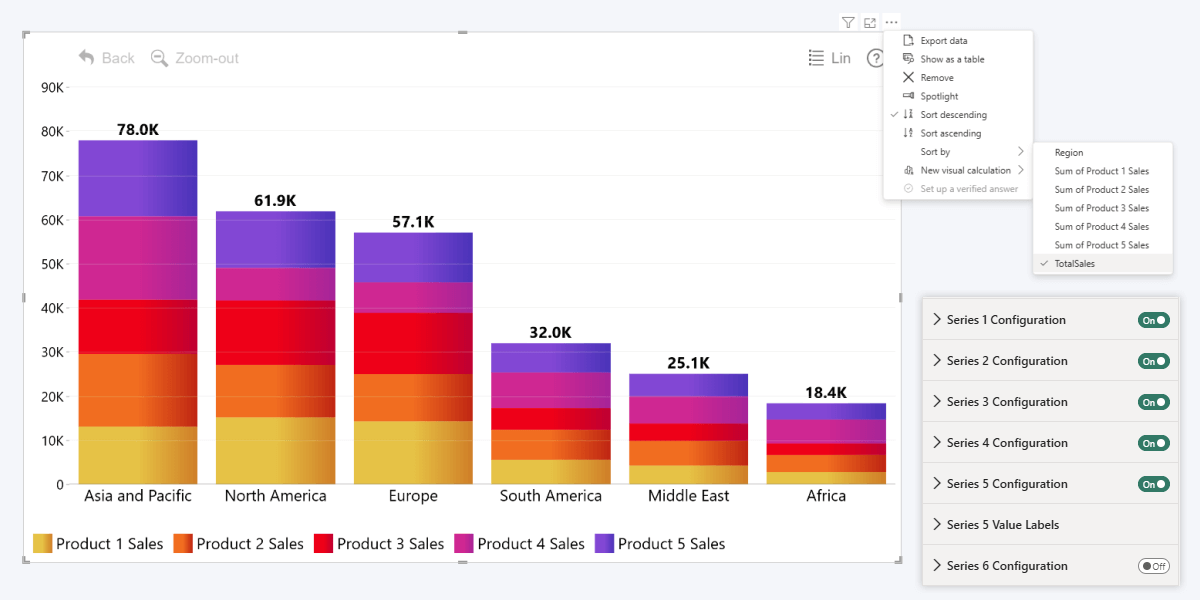
Task: Click Spotlight in the context menu
Action: 939,96
